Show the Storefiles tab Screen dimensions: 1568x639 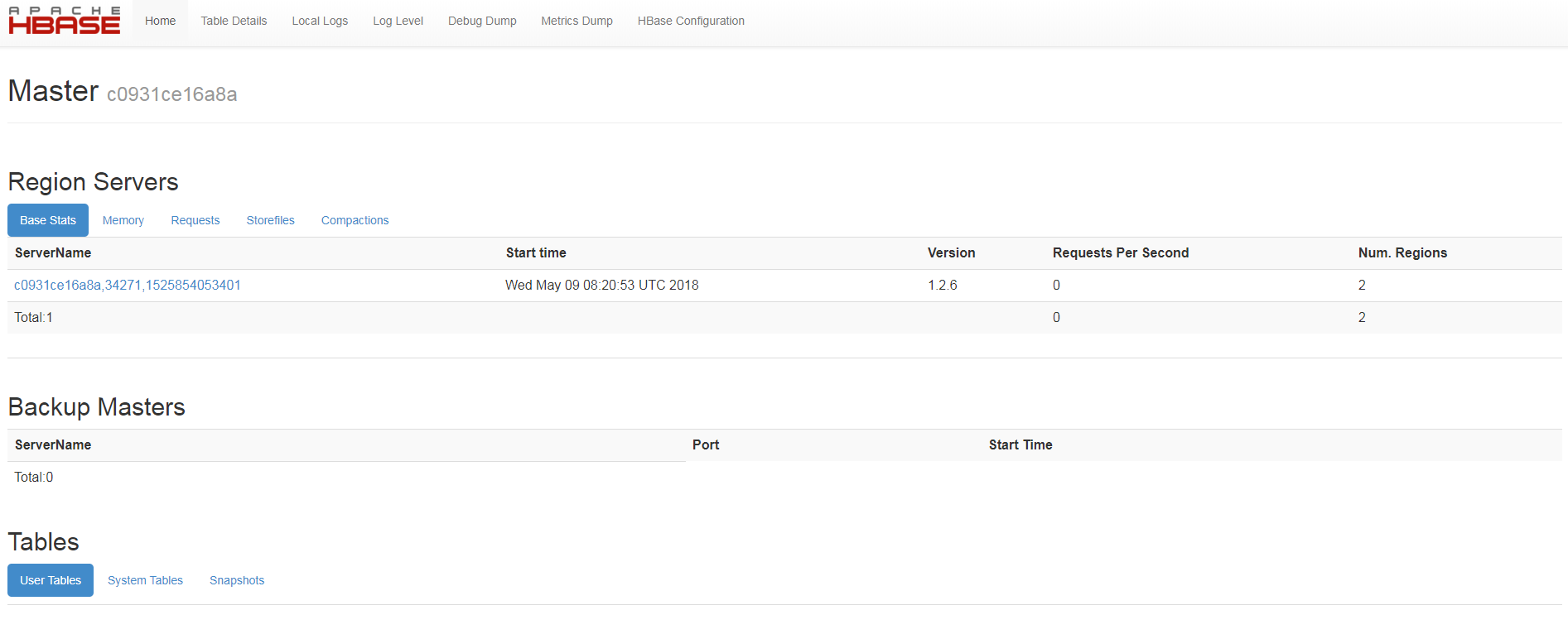point(270,220)
